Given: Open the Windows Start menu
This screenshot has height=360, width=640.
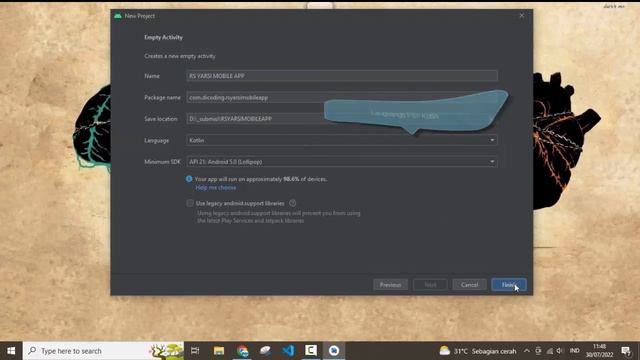Looking at the screenshot, I should 11,351.
